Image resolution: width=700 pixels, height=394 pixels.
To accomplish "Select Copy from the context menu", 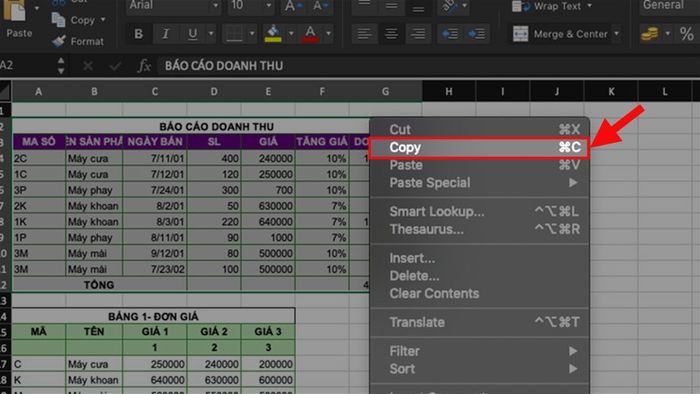I will tap(479, 148).
